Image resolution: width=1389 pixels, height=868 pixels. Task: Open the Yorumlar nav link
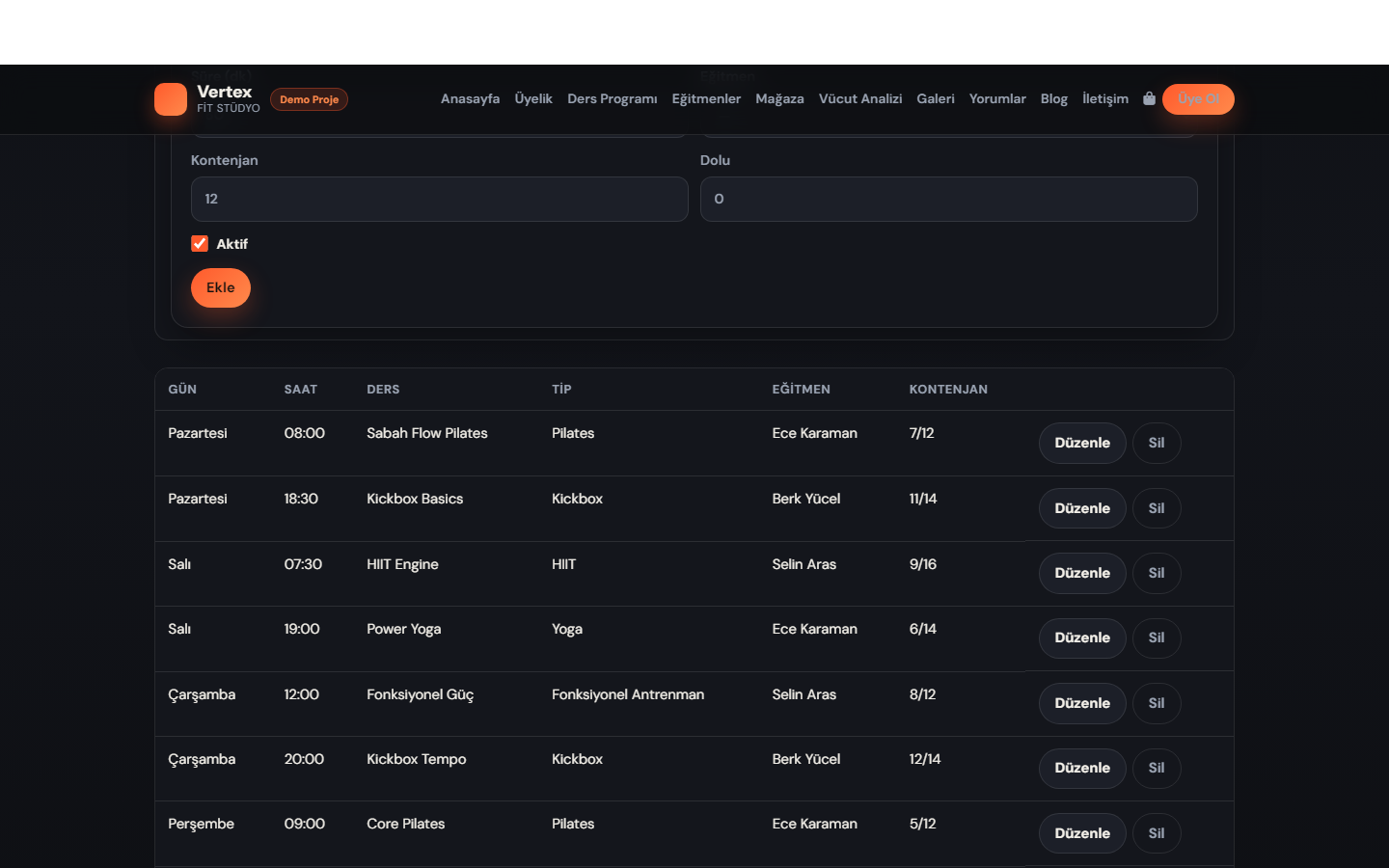point(997,98)
